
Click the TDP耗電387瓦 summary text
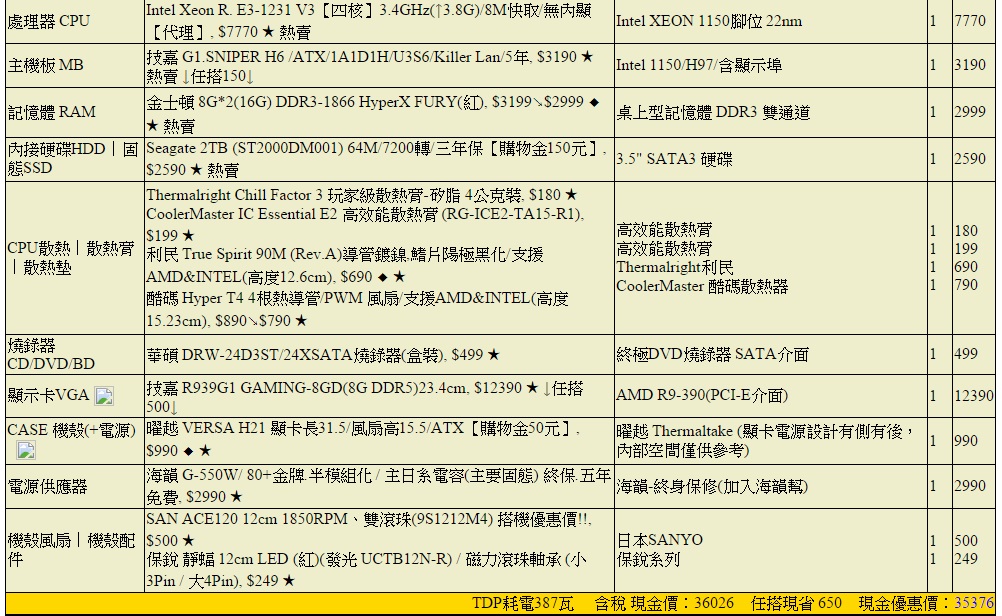click(x=523, y=603)
